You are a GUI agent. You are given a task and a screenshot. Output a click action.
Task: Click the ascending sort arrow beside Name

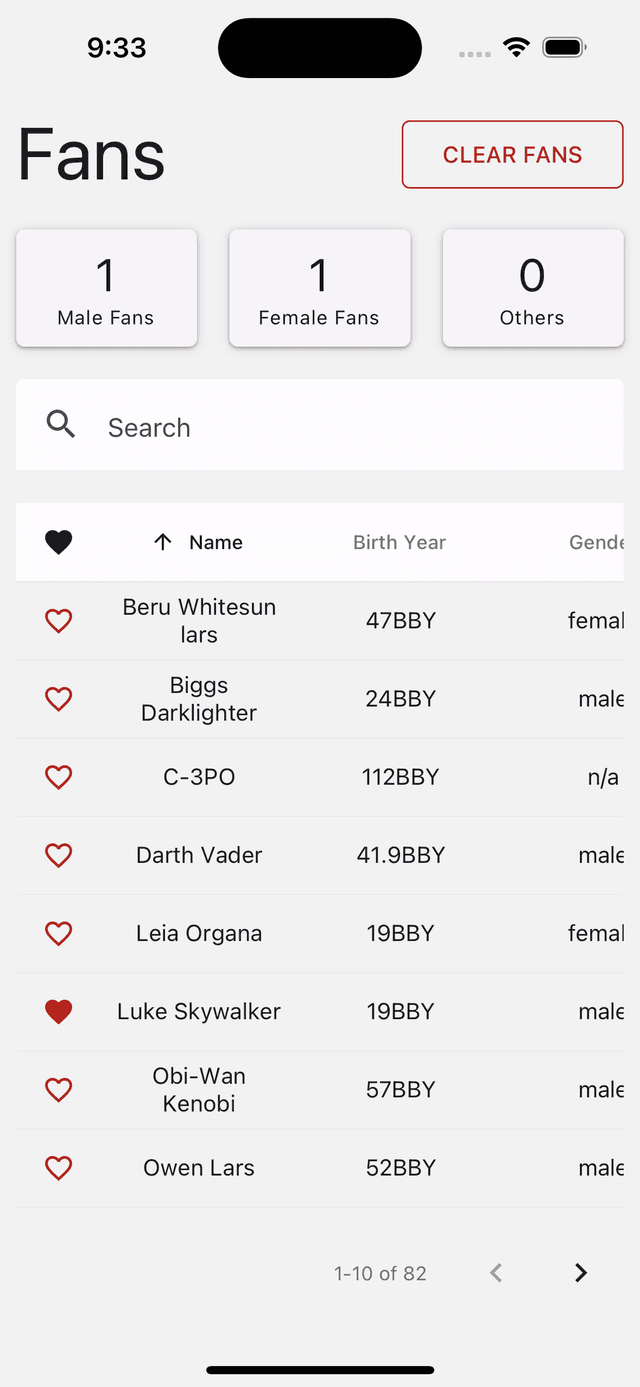tap(163, 542)
